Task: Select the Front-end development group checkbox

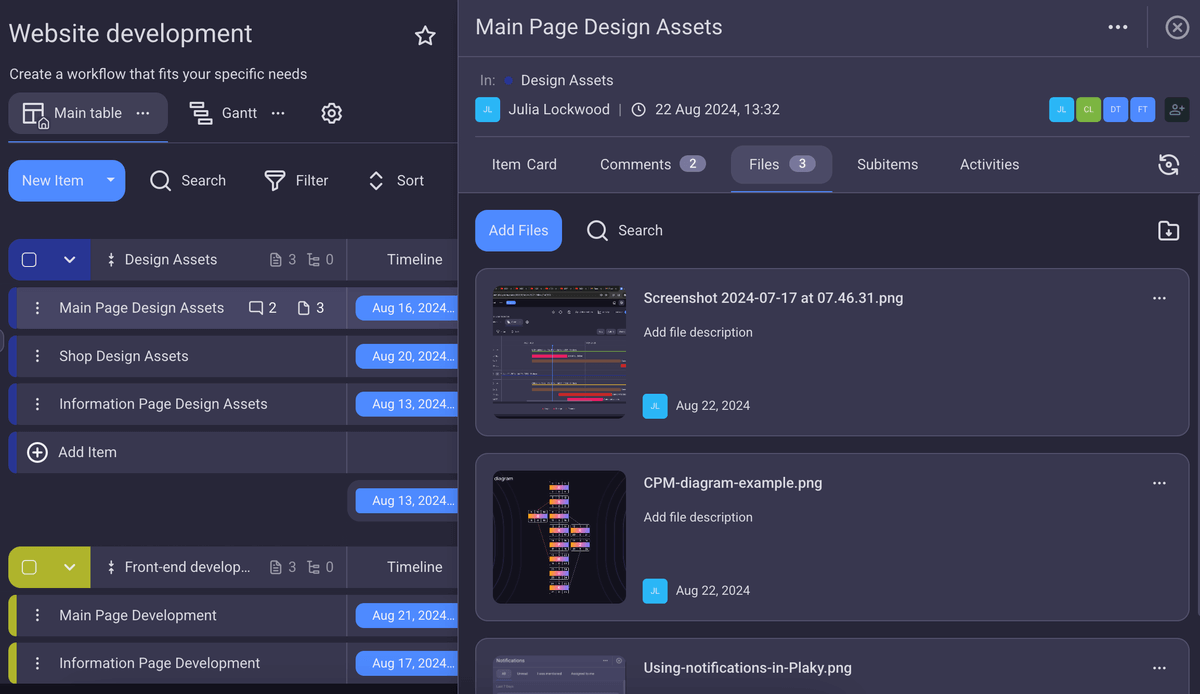Action: click(x=29, y=567)
